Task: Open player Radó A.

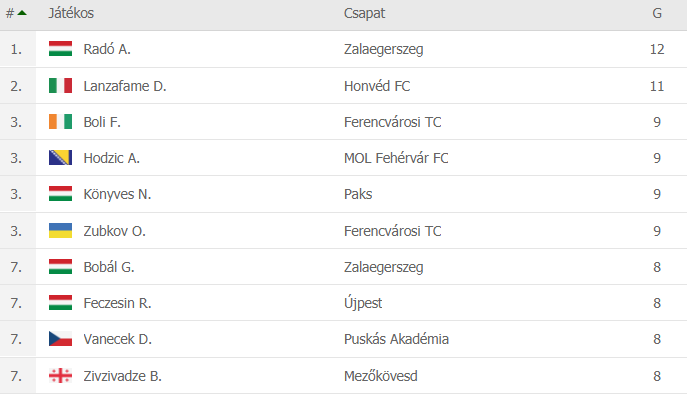Action: [107, 49]
